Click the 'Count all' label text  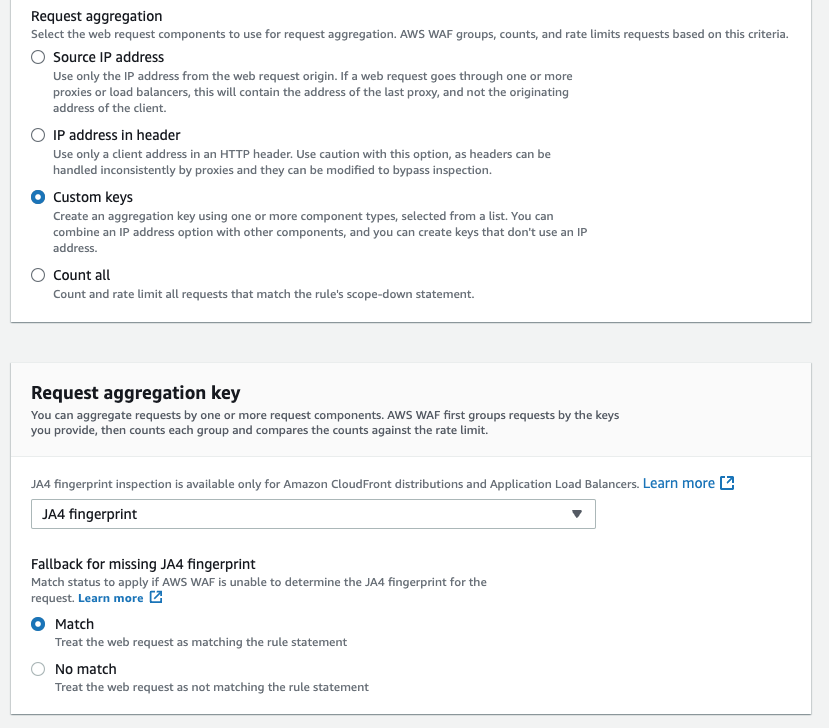pyautogui.click(x=81, y=275)
